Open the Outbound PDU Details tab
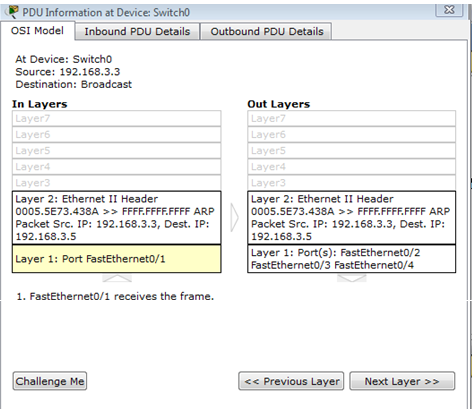The width and height of the screenshot is (473, 409). tap(267, 31)
